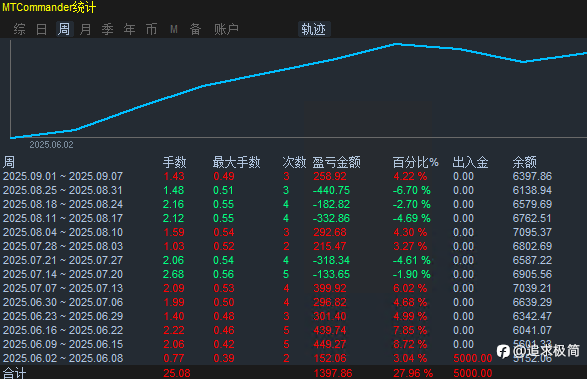Select the M tab
Screen dimensions: 587x379
(174, 29)
